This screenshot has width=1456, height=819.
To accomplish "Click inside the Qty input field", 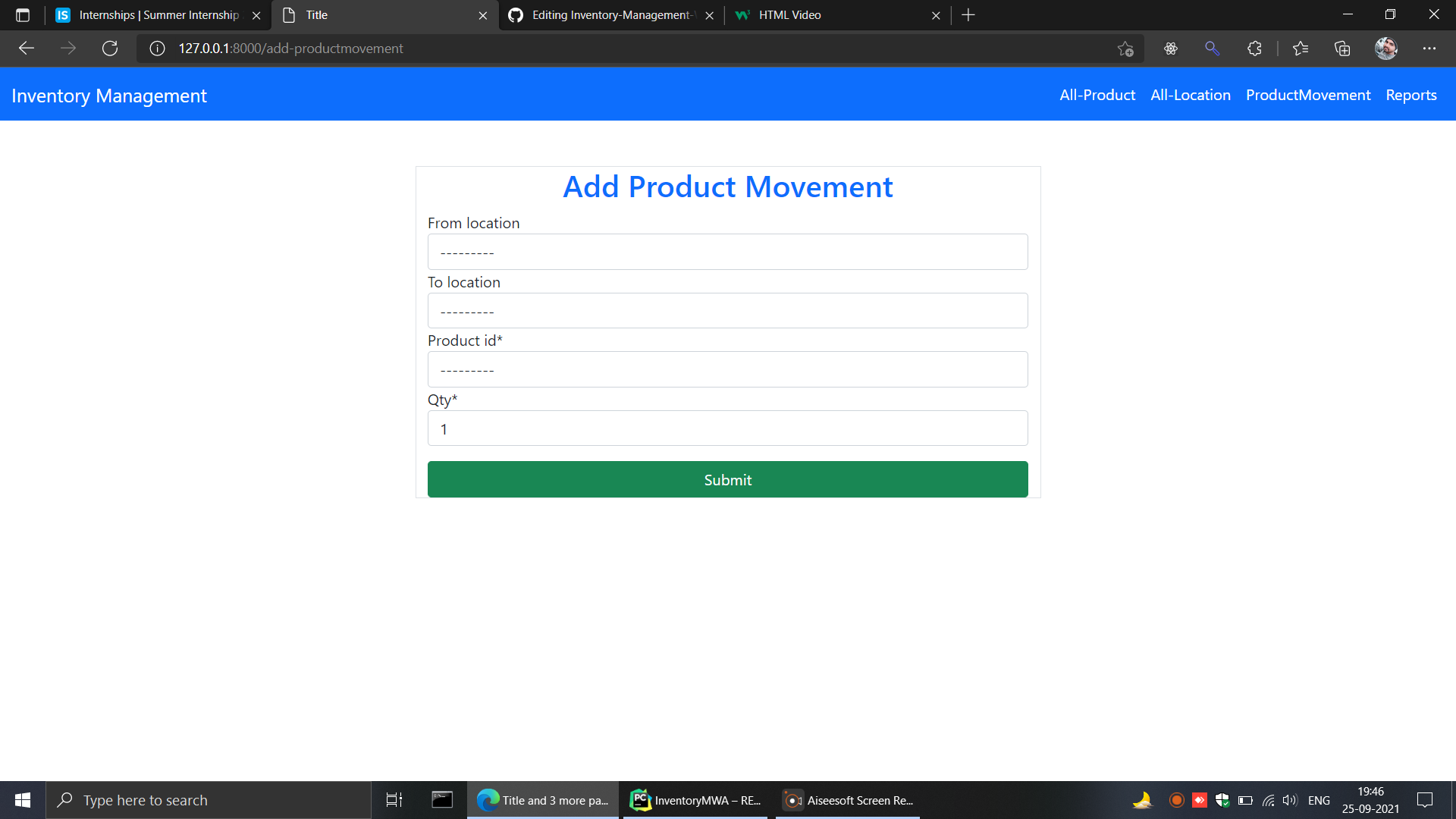I will point(727,428).
